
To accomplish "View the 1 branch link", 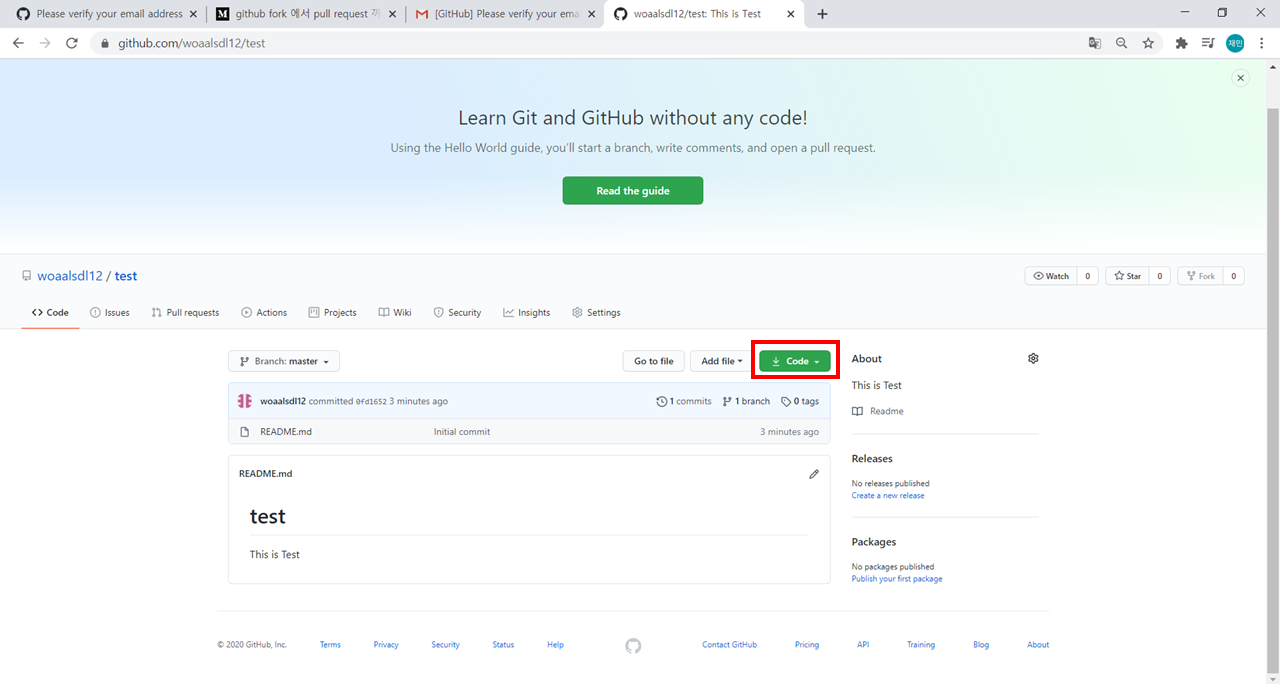I will pos(746,401).
